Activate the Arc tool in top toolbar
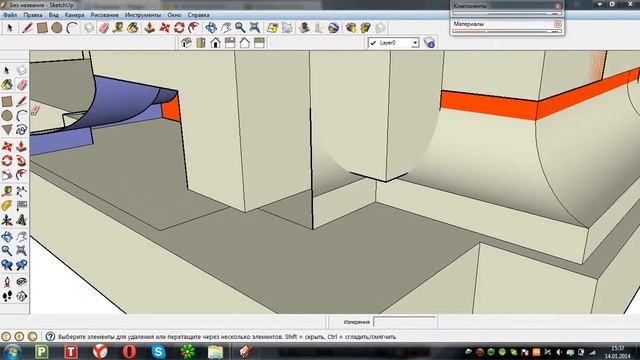640x360 pixels. pyautogui.click(x=72, y=28)
